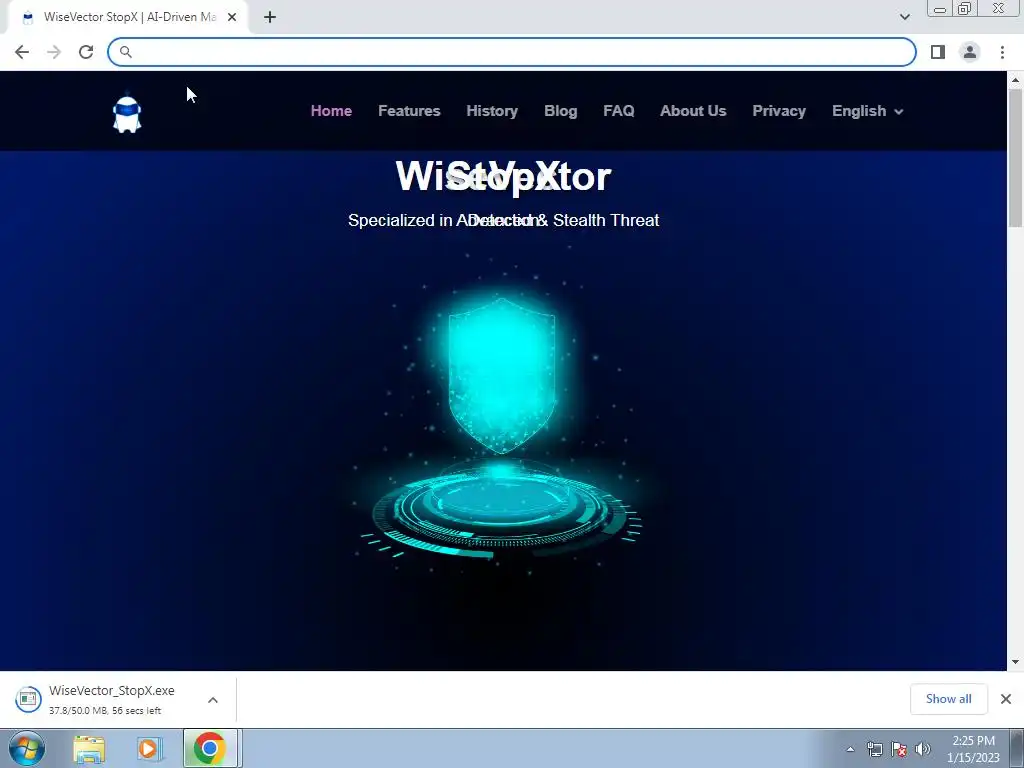Open the Chrome profile avatar
Viewport: 1024px width, 768px height.
pos(970,52)
